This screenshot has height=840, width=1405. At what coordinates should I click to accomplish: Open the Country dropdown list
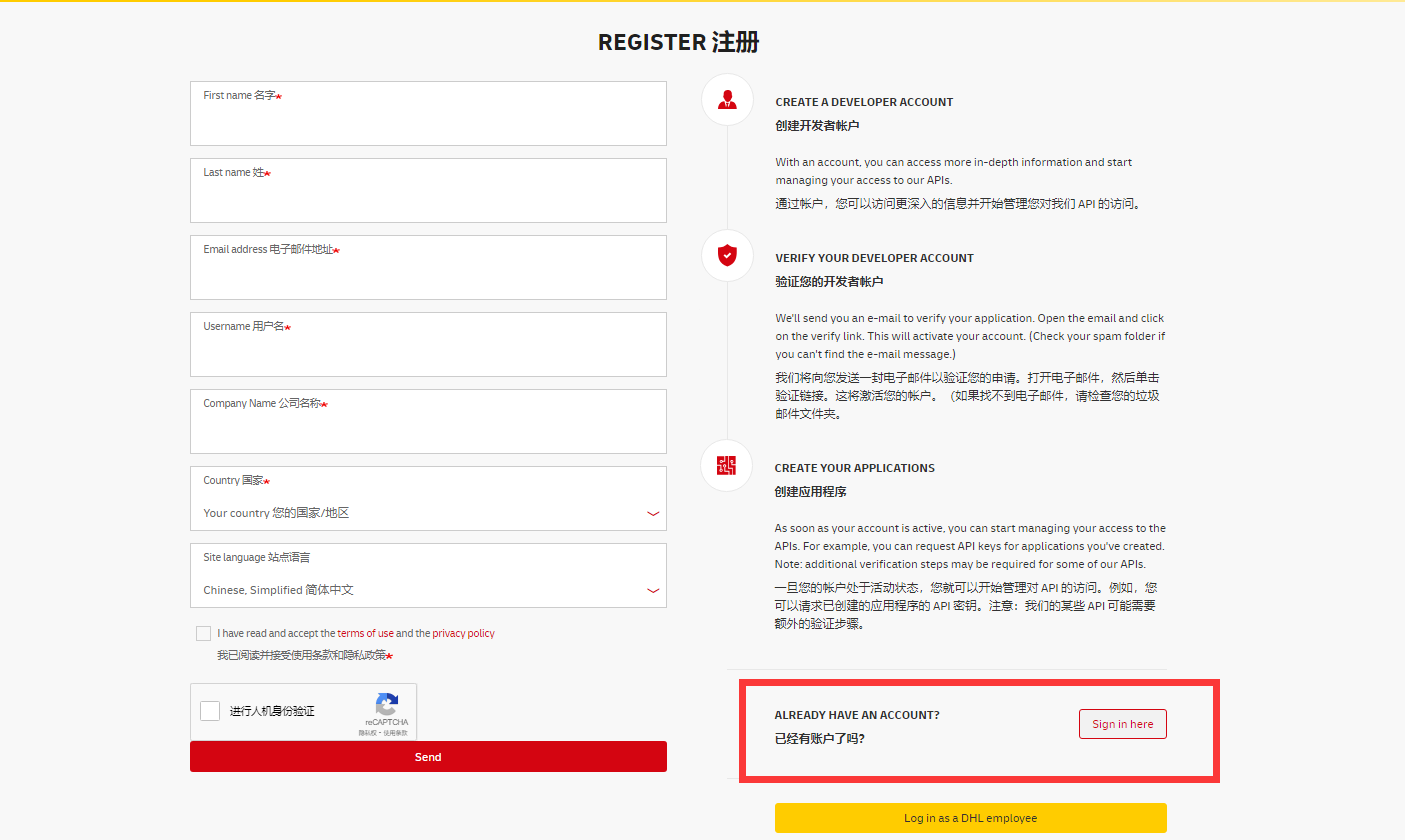(427, 513)
